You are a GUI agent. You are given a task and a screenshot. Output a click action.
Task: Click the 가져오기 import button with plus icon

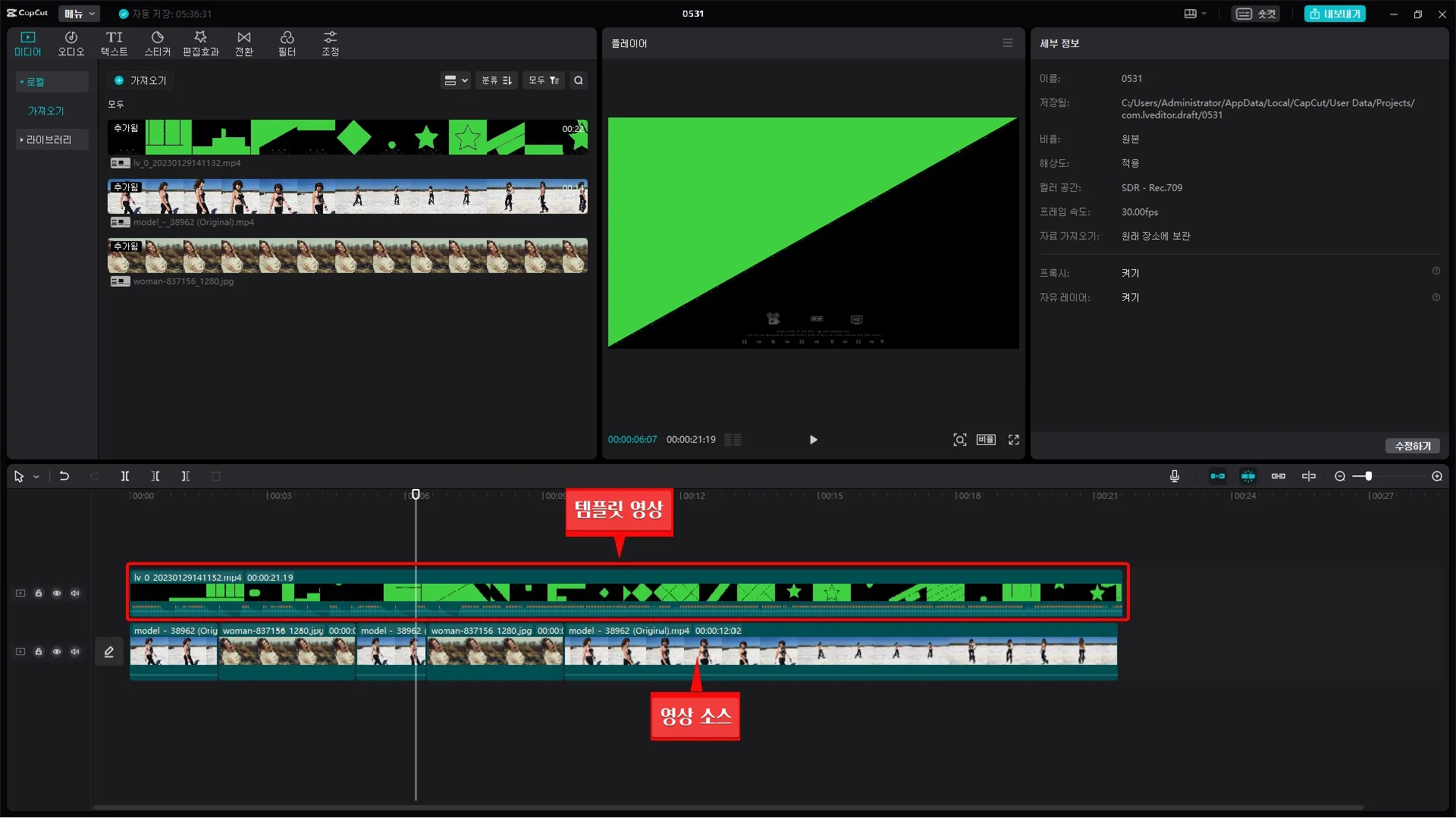(141, 80)
